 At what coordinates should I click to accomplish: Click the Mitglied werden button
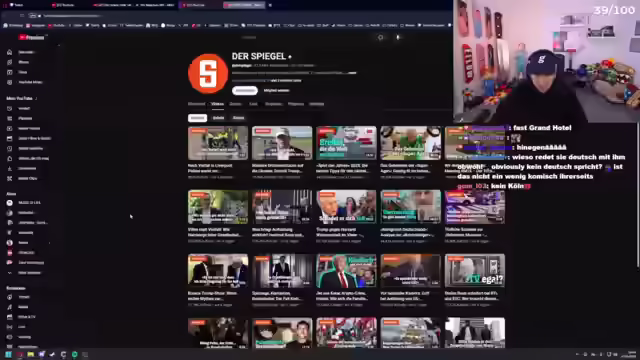pyautogui.click(x=276, y=91)
